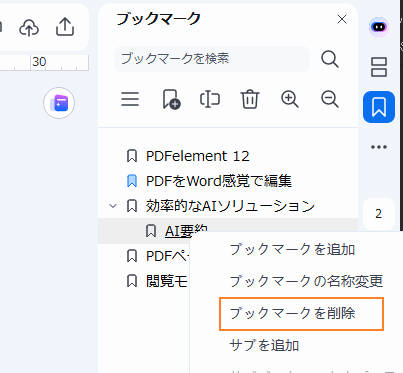Choose サブを追加 from context menu
Screen dimensions: 403x373
[264, 345]
